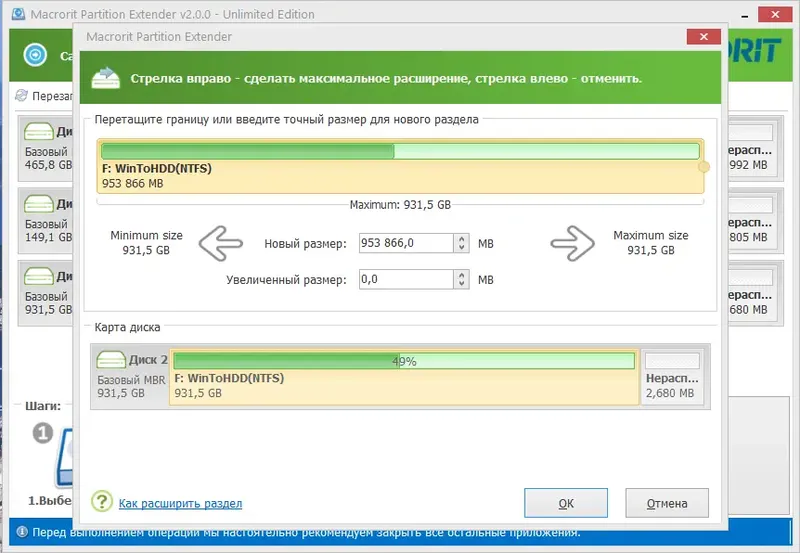Click the Перезагрузить refresh icon in main window

[21, 95]
